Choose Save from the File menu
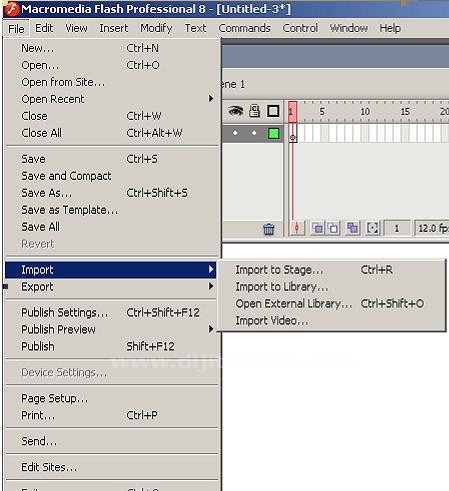449x491 pixels. point(111,159)
